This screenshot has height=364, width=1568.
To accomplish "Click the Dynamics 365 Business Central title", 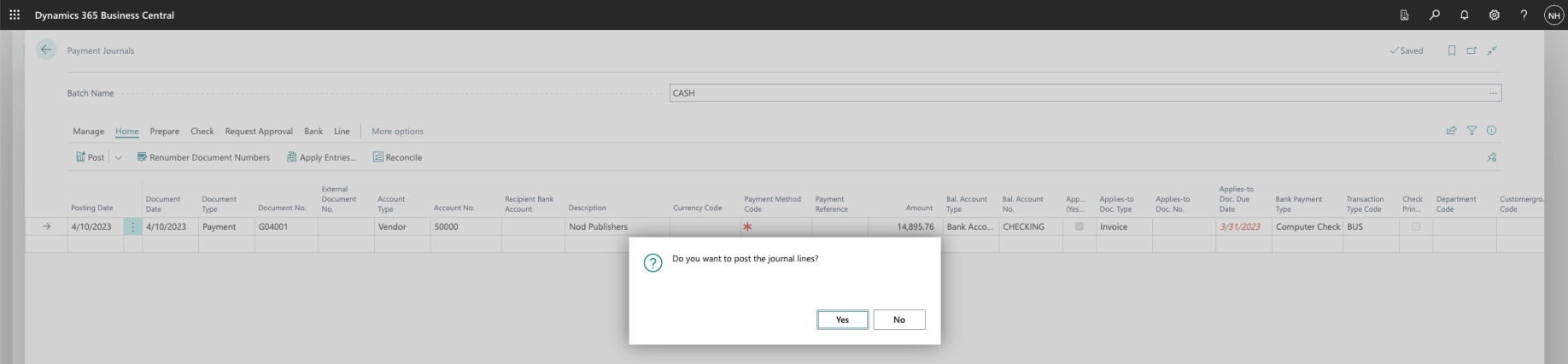I will click(104, 15).
